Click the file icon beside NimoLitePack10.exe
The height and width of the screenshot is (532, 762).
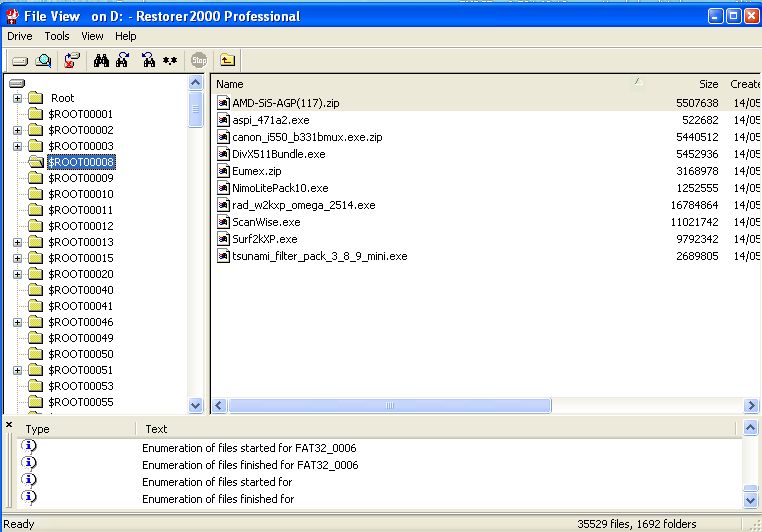pyautogui.click(x=223, y=188)
